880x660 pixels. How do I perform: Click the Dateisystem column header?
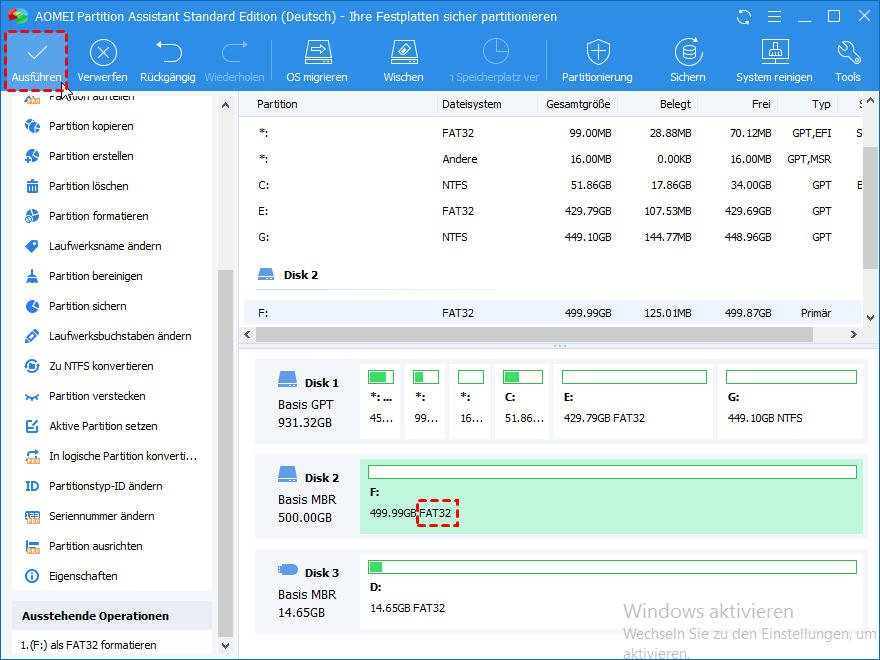(471, 104)
